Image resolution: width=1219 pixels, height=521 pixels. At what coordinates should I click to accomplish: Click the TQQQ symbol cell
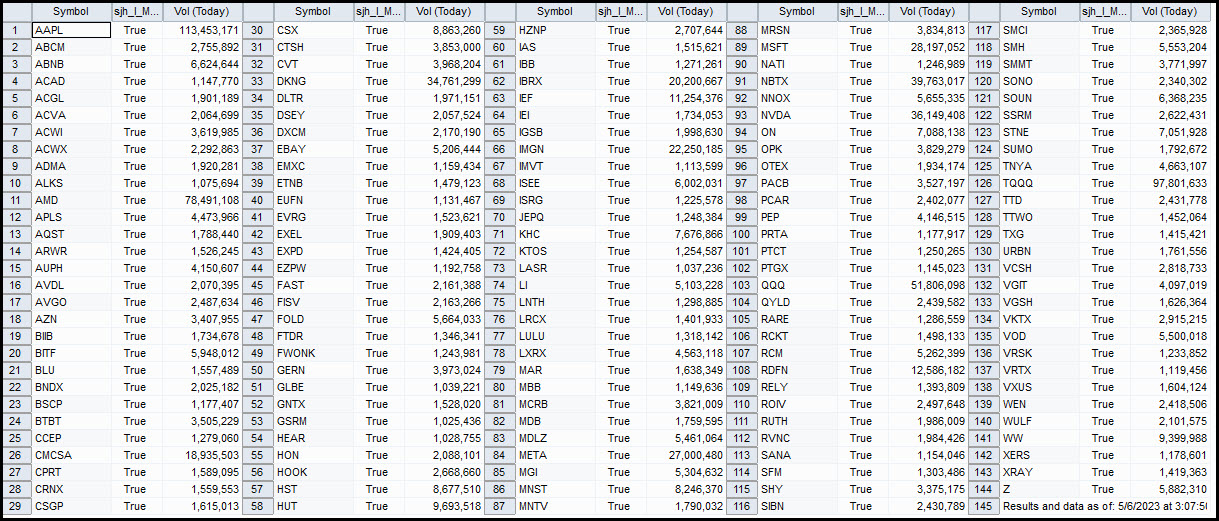click(1039, 183)
